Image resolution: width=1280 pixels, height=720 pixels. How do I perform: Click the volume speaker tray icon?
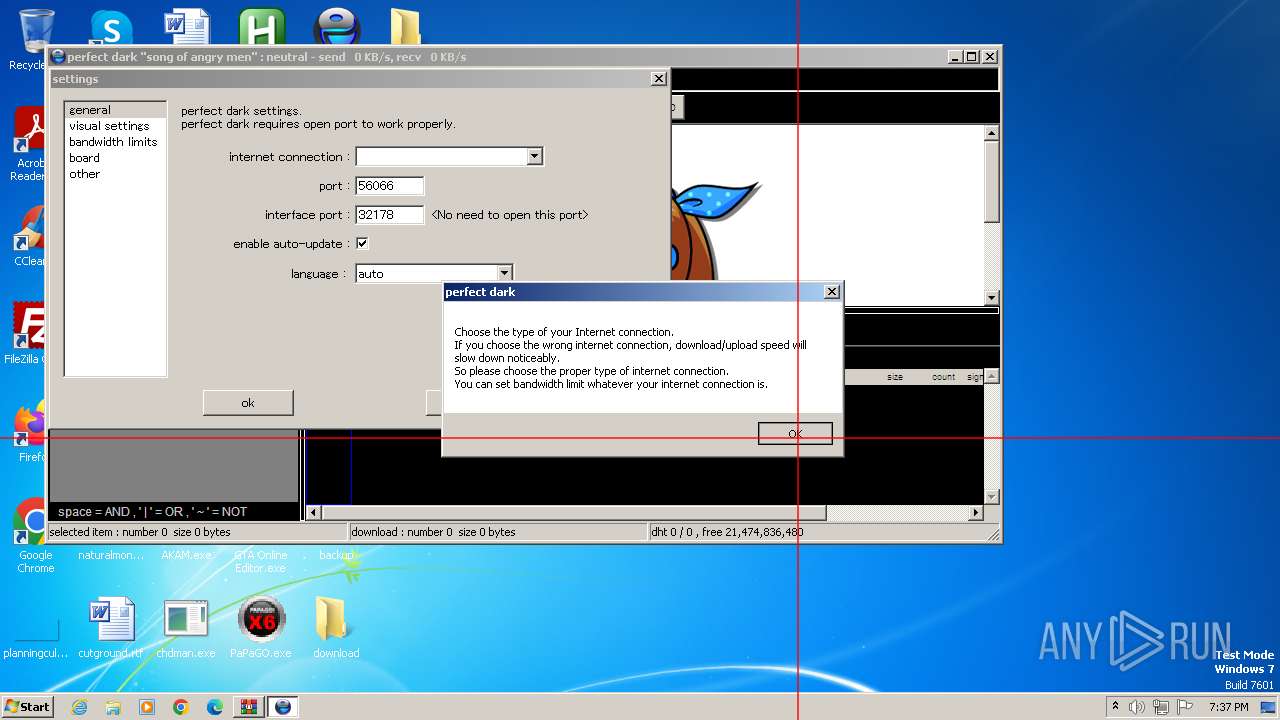[x=1137, y=707]
